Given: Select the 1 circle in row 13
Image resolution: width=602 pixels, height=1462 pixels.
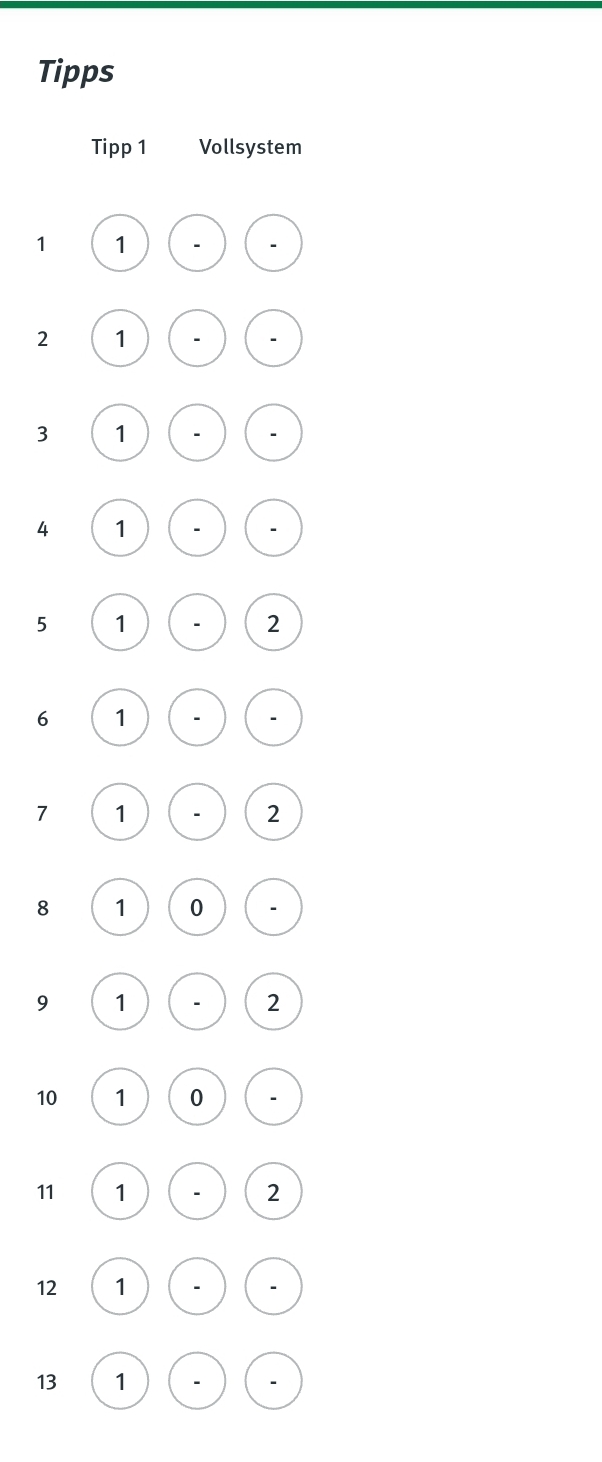Looking at the screenshot, I should [x=120, y=1381].
